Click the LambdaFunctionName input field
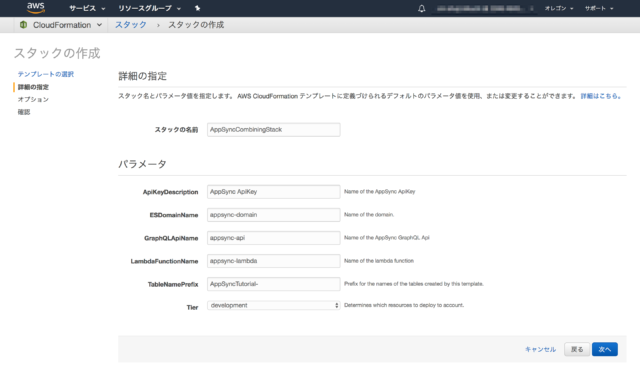The height and width of the screenshot is (366, 640). tap(273, 261)
